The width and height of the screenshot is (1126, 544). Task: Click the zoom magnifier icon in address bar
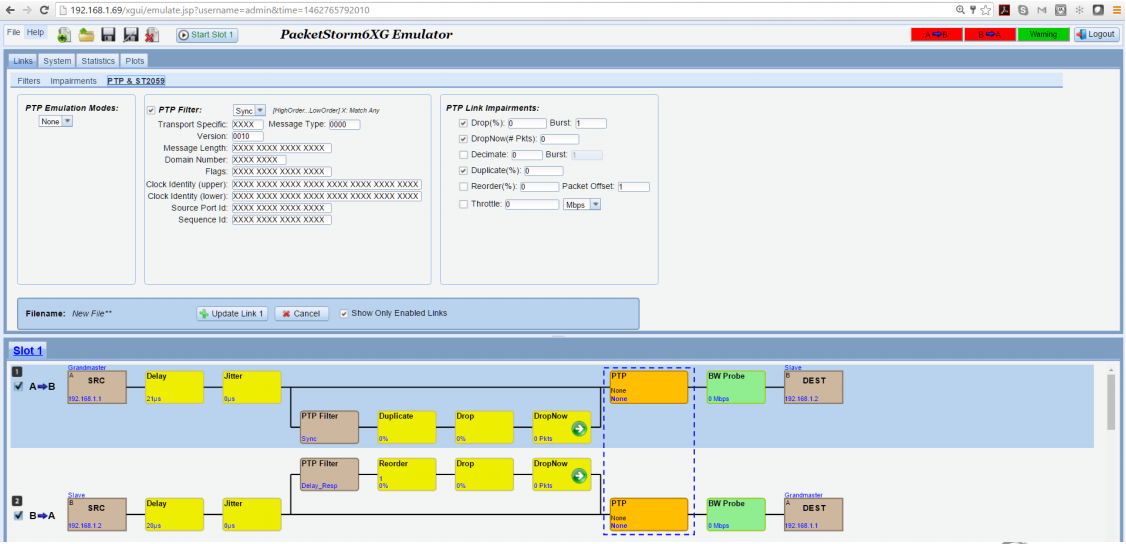(x=961, y=10)
